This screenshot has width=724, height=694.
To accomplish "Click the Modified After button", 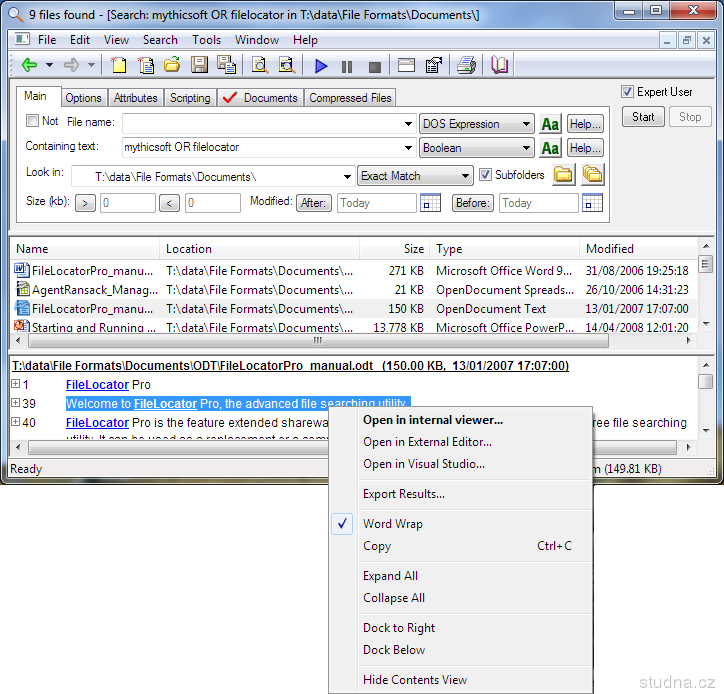I will [x=314, y=203].
